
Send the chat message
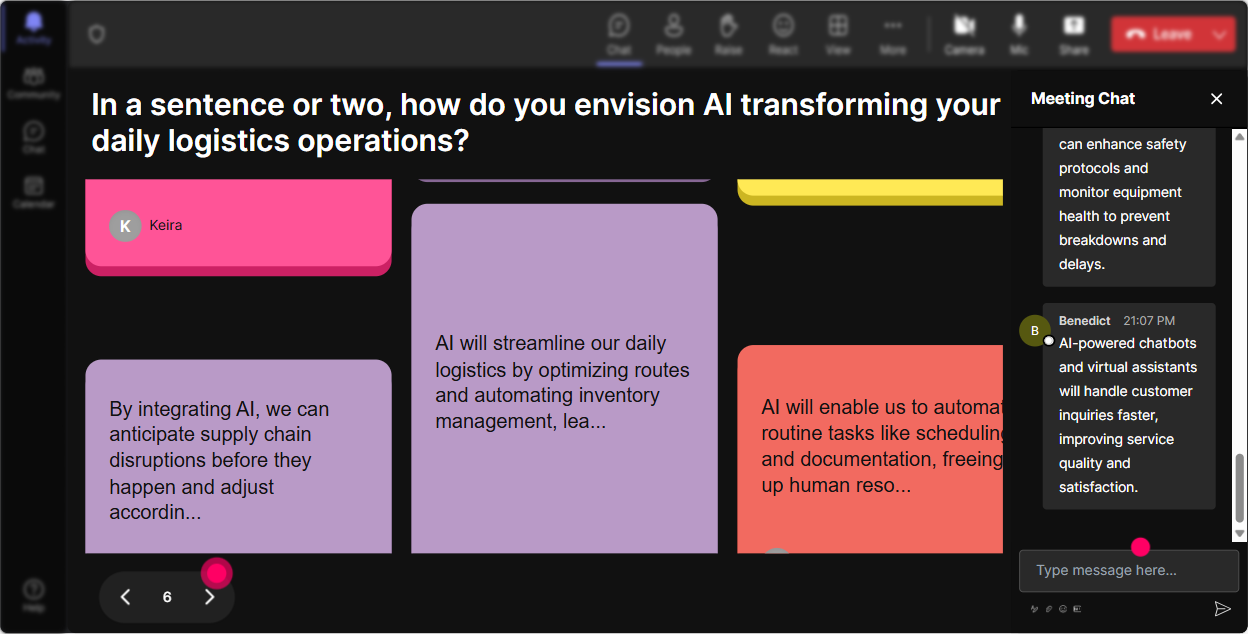(1222, 608)
